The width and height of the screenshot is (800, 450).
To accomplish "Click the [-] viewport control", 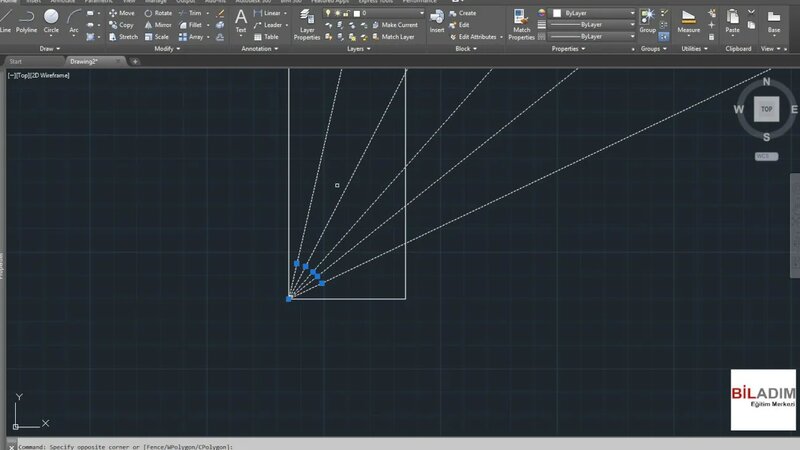I will [x=12, y=76].
